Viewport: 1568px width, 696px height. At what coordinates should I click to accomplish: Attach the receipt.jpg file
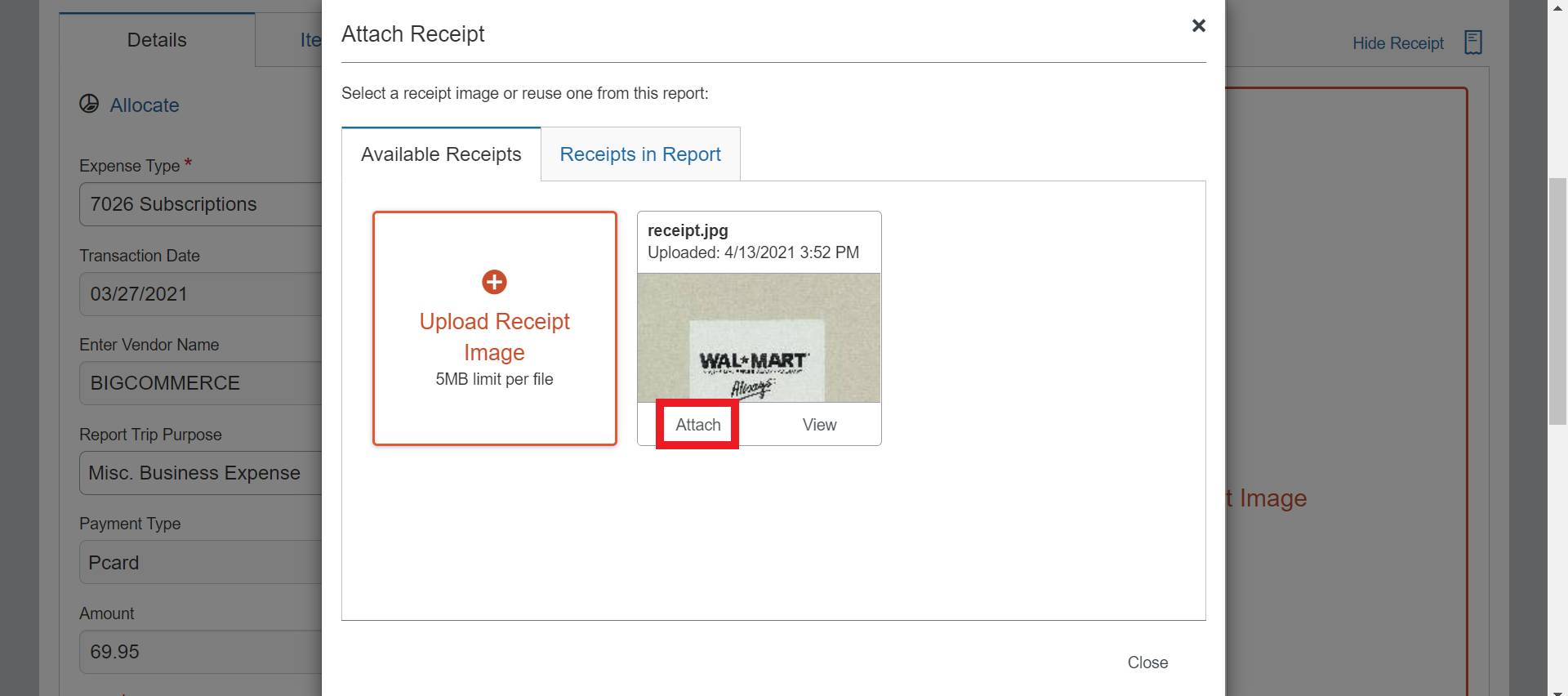(697, 425)
